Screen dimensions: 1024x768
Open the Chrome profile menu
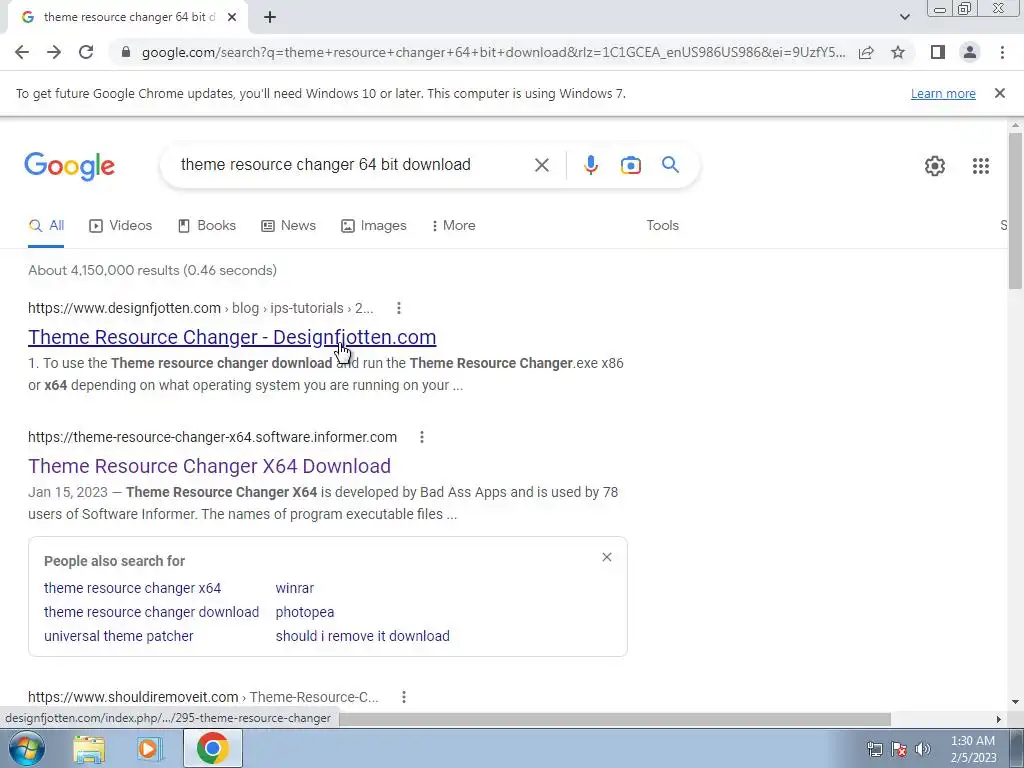click(x=970, y=52)
